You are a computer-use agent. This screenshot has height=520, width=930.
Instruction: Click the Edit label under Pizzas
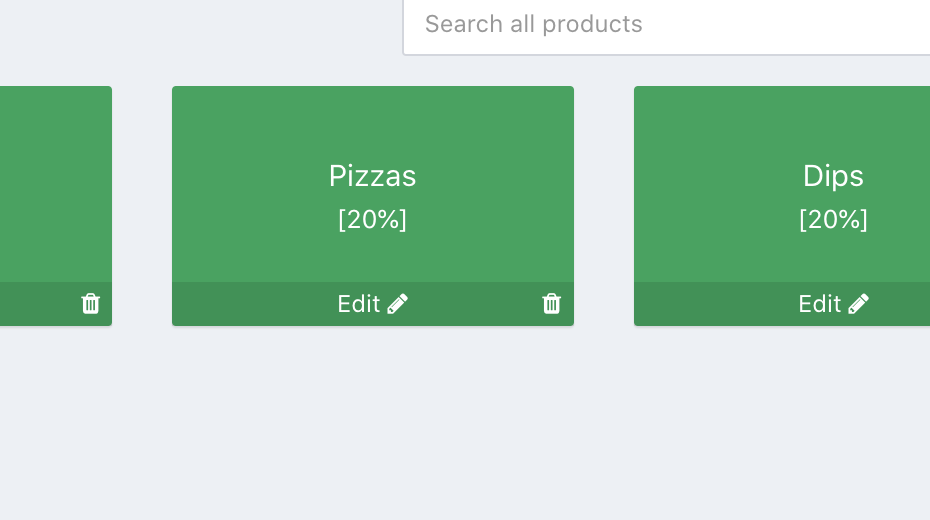[359, 304]
